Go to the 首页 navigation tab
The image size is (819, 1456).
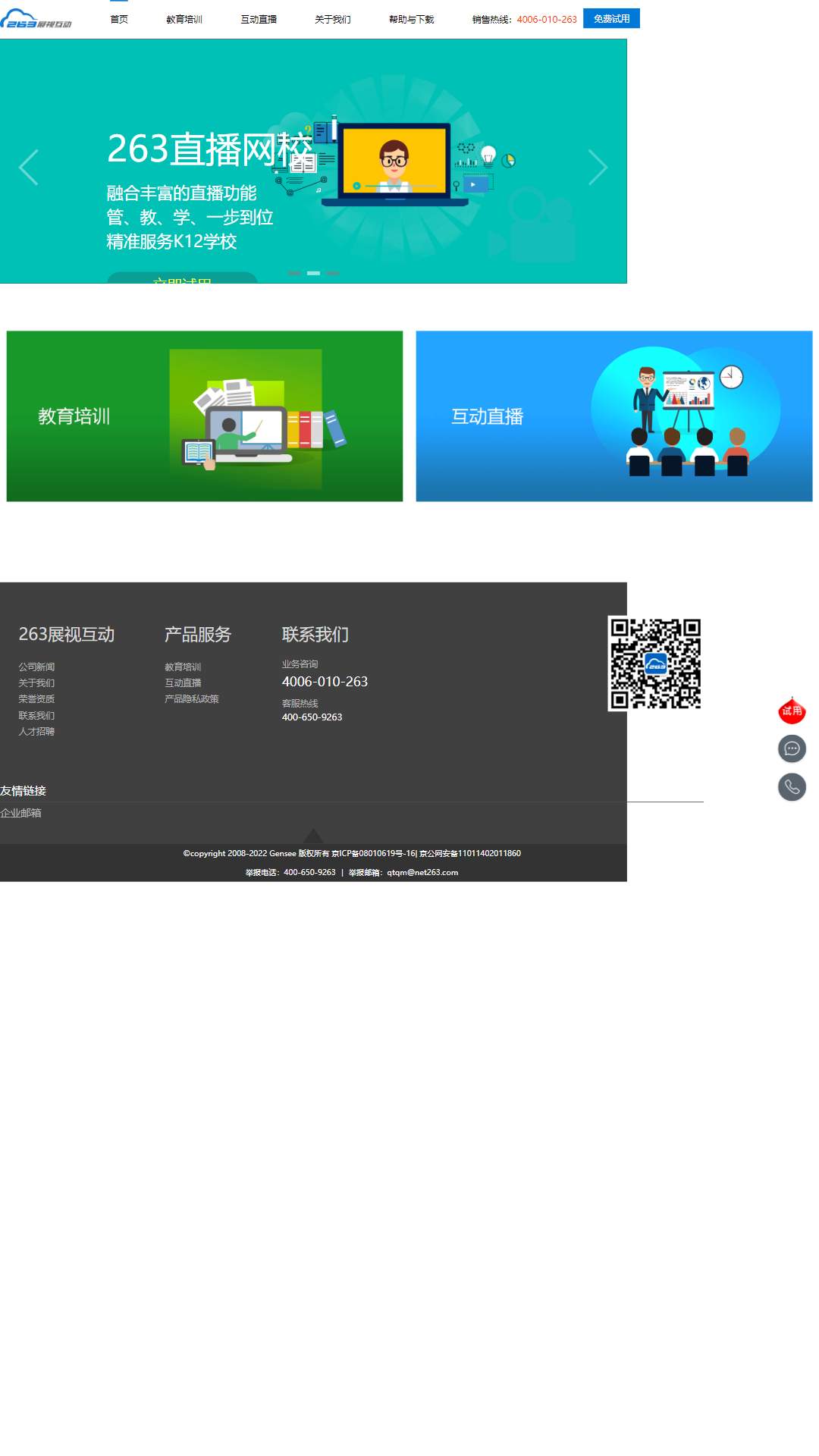click(119, 19)
